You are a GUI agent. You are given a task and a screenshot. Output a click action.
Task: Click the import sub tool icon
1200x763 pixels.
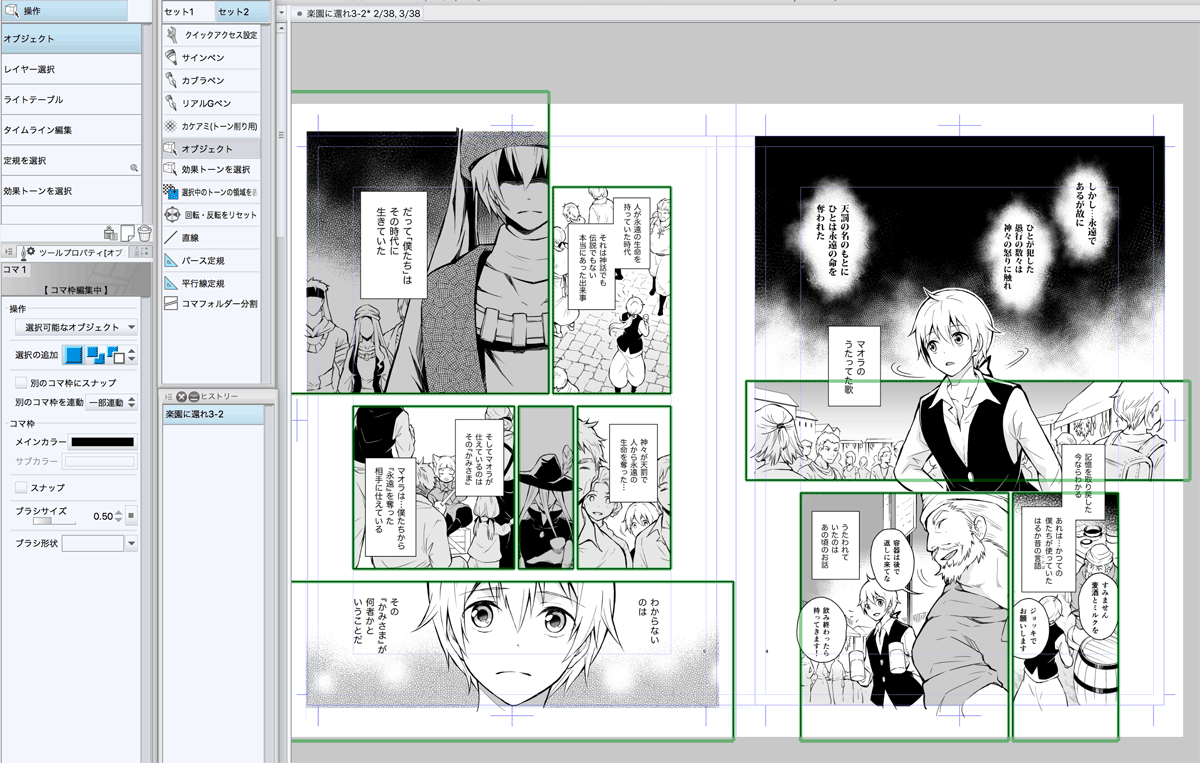click(111, 233)
